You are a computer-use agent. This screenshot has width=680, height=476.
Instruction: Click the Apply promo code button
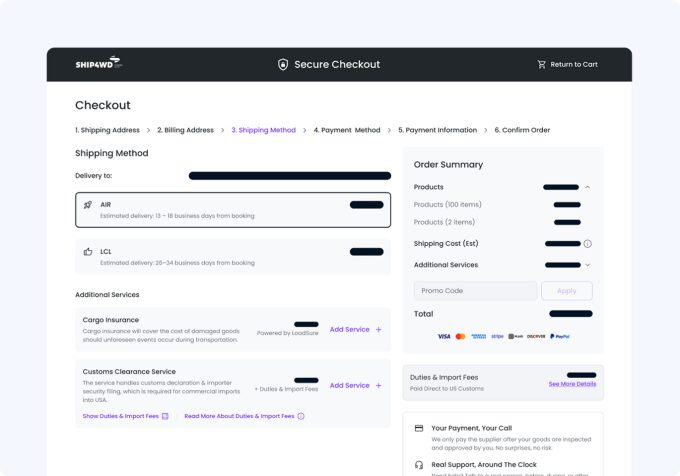point(567,290)
